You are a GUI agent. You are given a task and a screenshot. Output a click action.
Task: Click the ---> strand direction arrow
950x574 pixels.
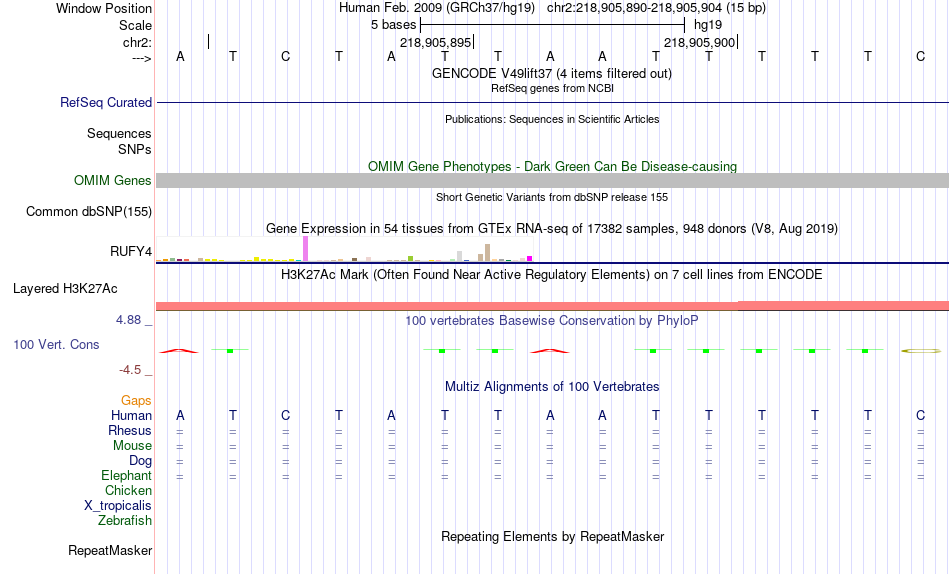(x=141, y=58)
